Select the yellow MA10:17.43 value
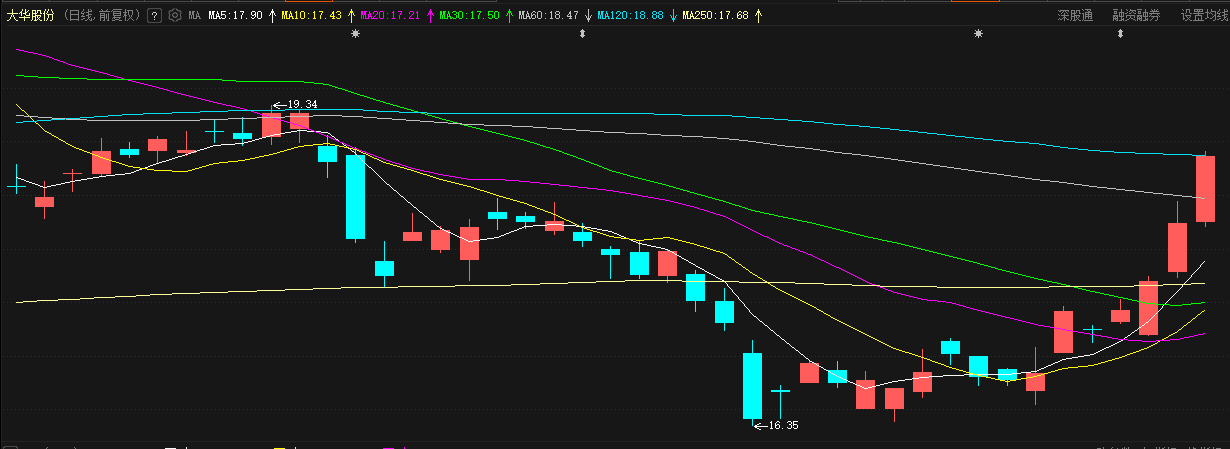 click(x=311, y=15)
